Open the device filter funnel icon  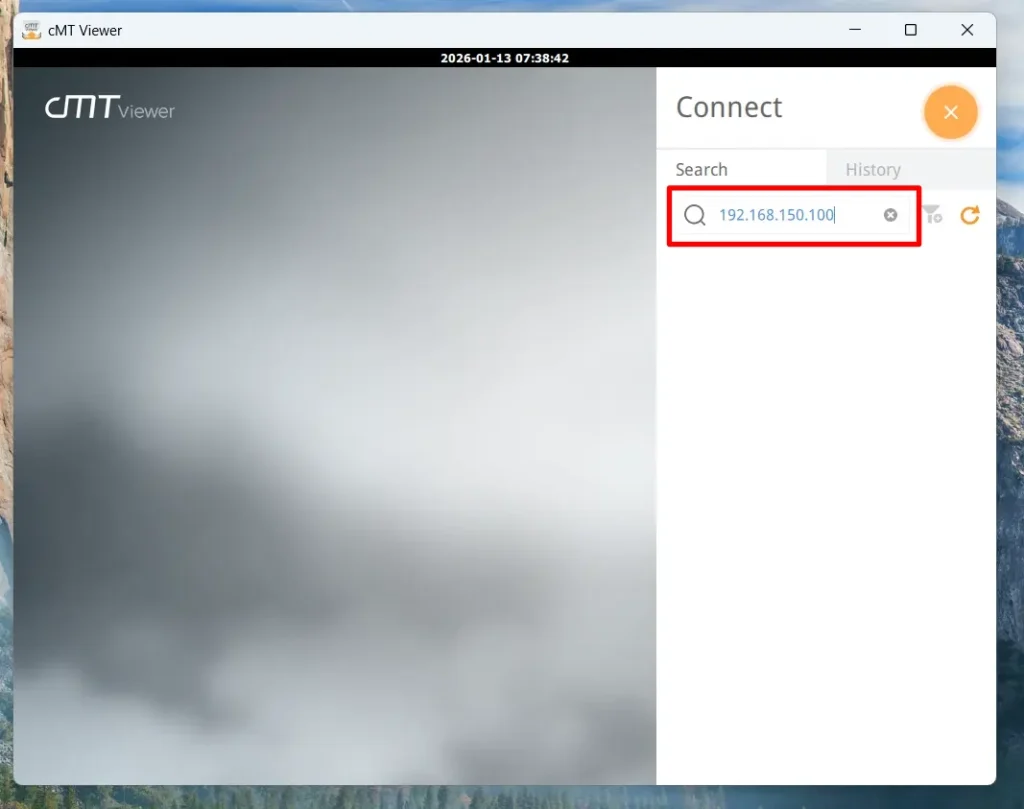tap(933, 215)
